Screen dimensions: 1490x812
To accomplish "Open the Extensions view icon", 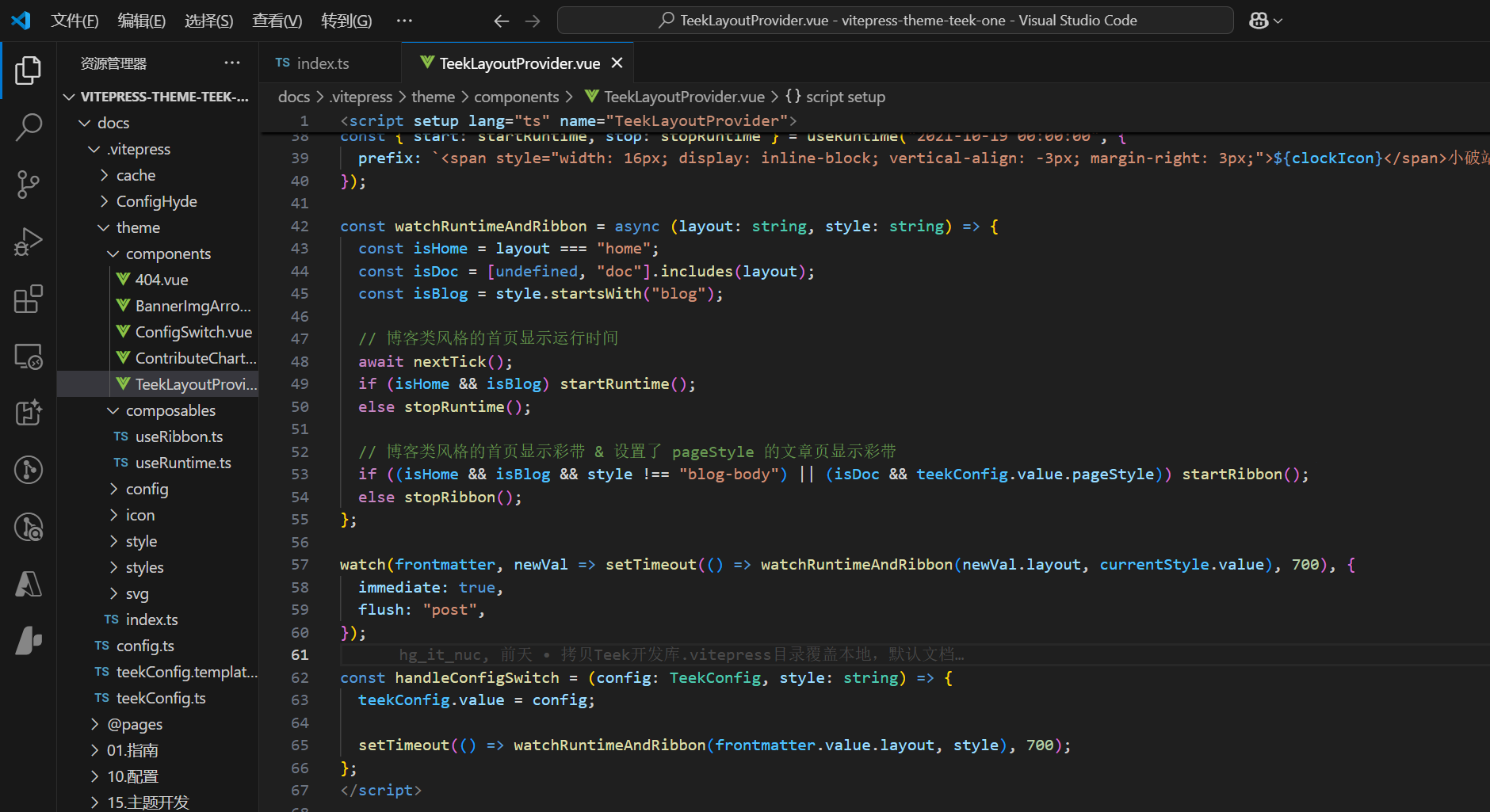I will [29, 299].
